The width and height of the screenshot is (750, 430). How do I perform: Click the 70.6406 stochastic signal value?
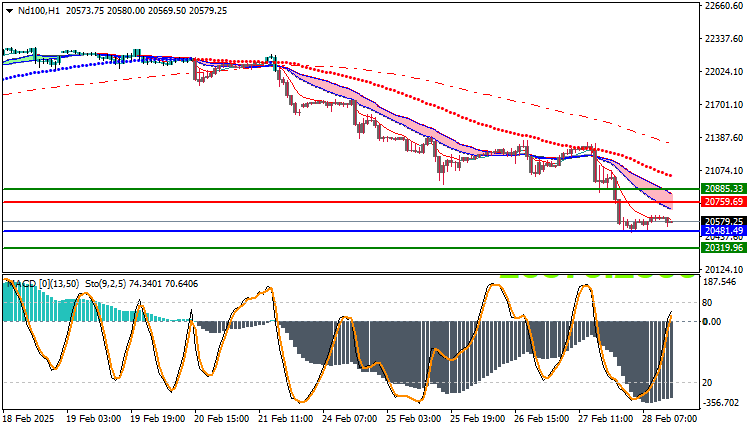coord(181,284)
